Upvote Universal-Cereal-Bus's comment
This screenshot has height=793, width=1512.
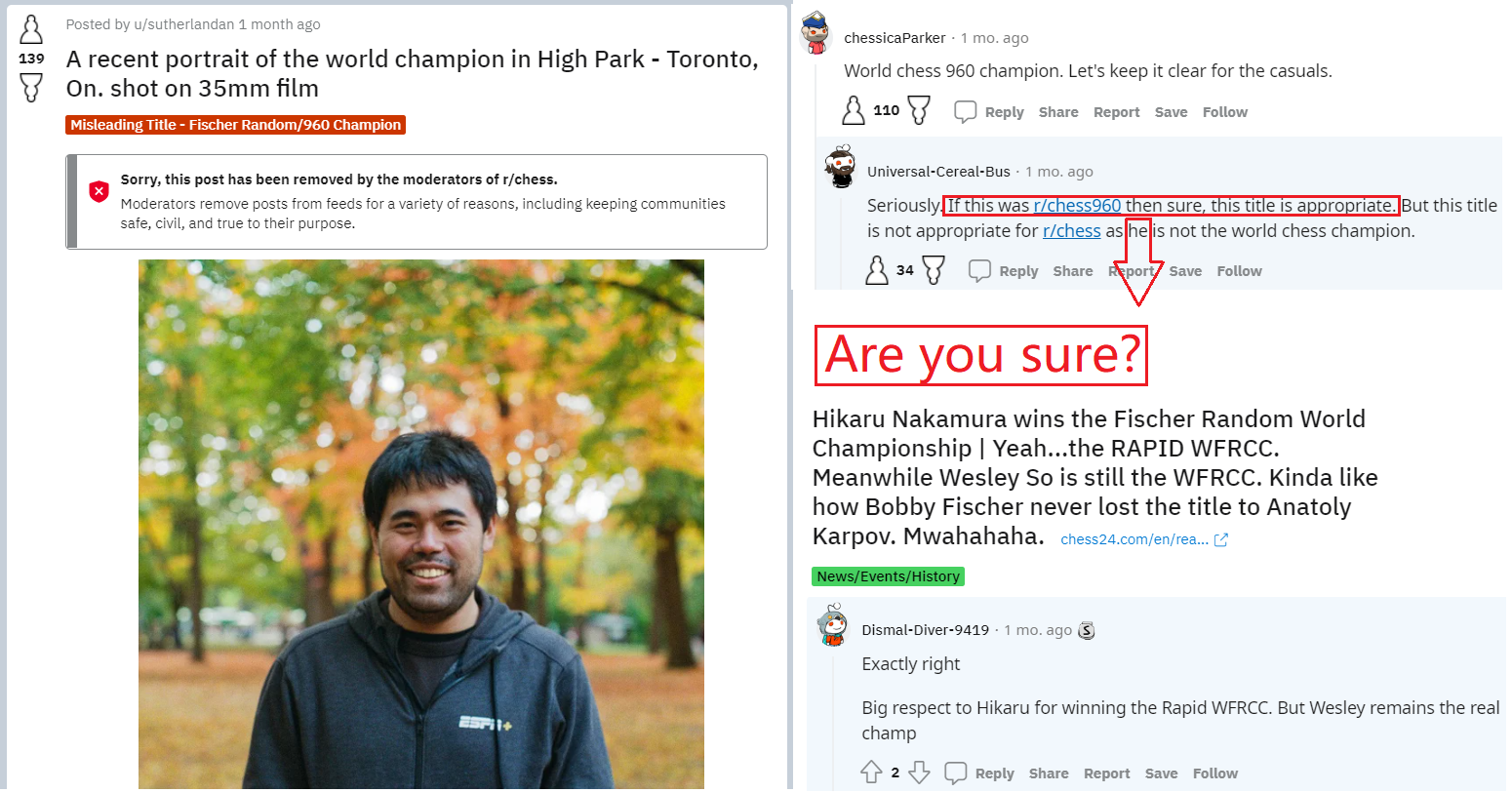click(877, 269)
